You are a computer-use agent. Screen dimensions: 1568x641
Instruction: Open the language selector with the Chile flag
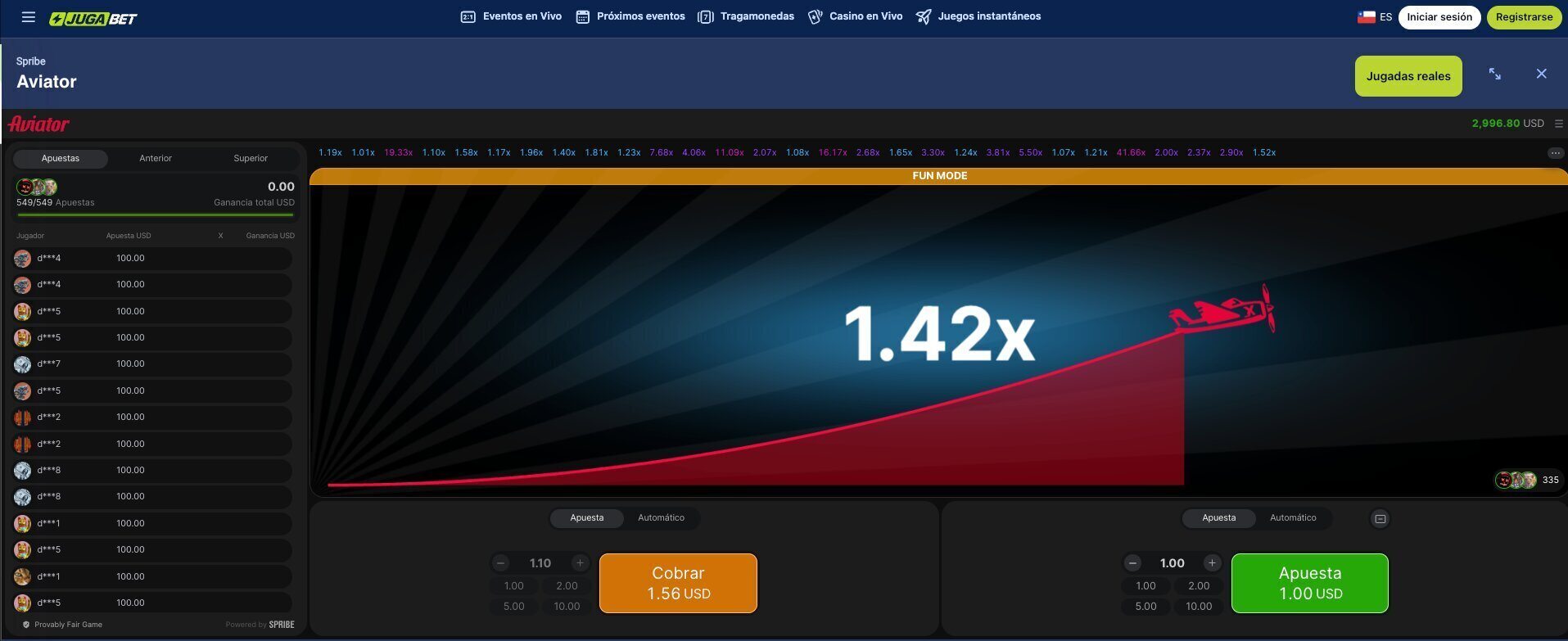1375,16
